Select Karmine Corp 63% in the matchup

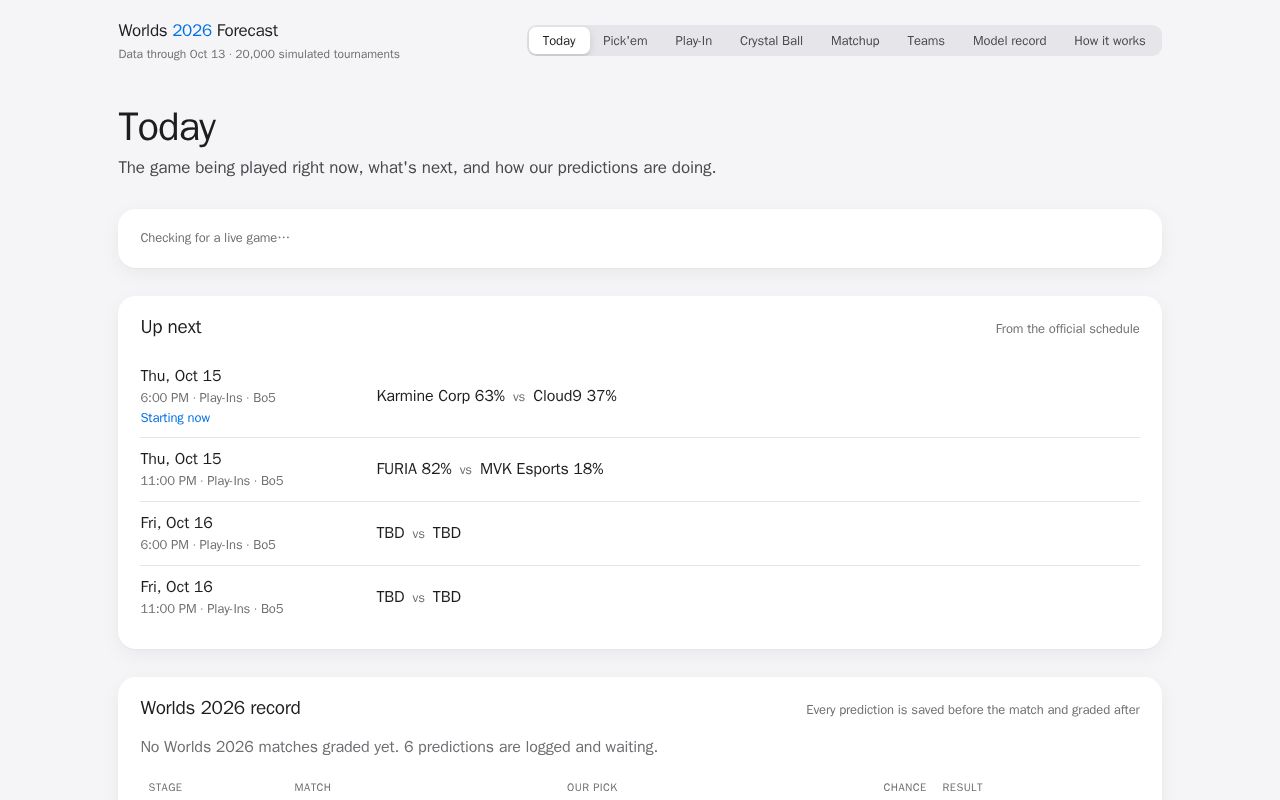(441, 396)
